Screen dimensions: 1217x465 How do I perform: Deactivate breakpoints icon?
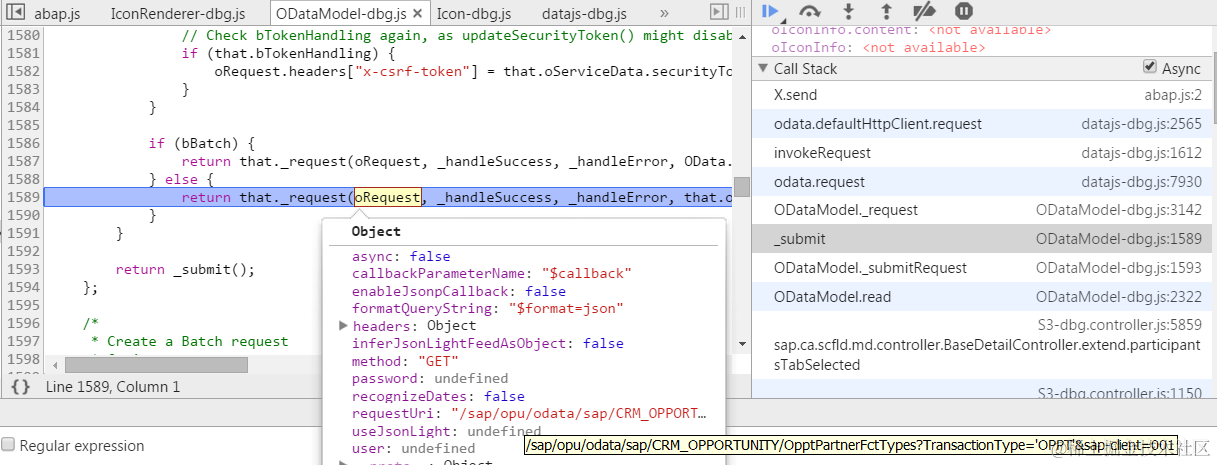pyautogui.click(x=925, y=11)
